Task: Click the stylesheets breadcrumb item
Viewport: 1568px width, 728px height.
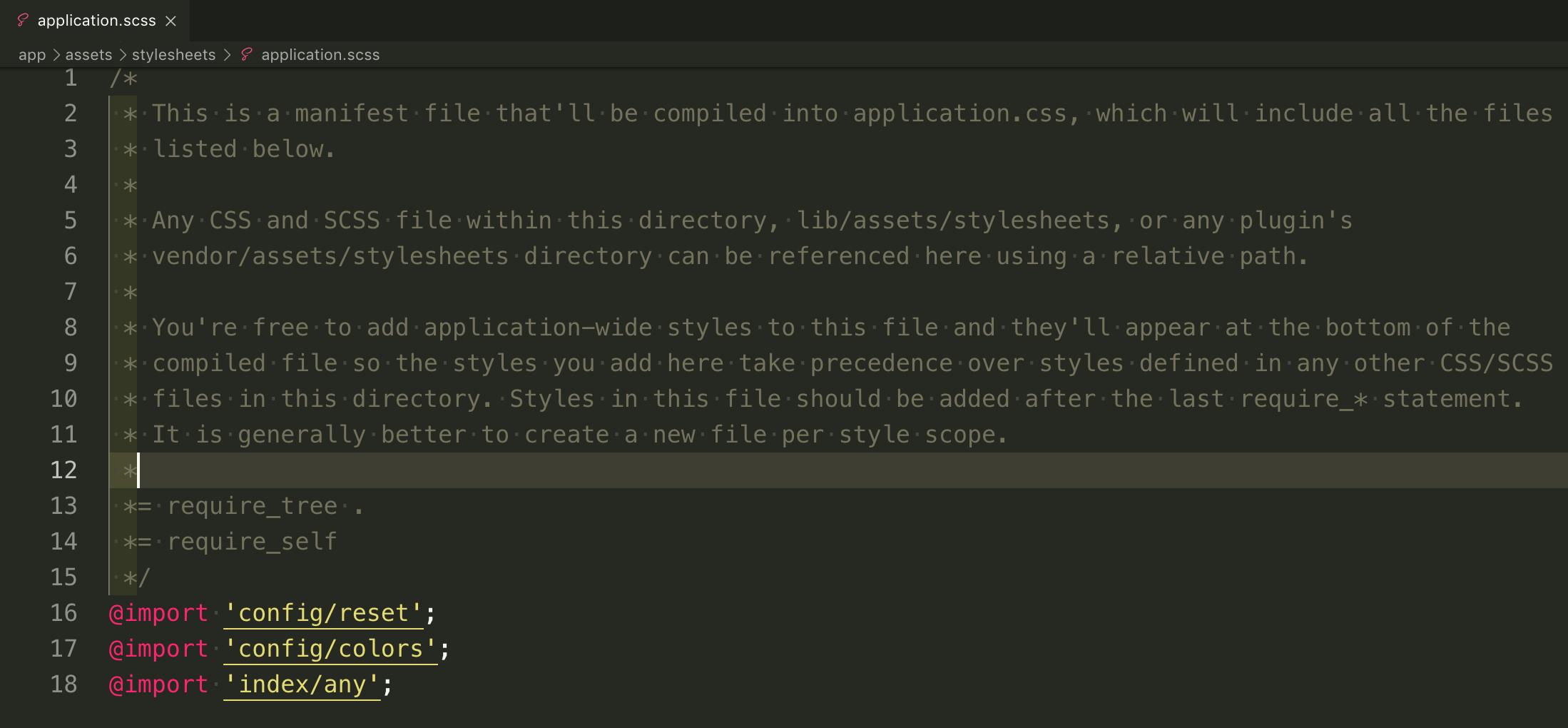Action: click(174, 54)
